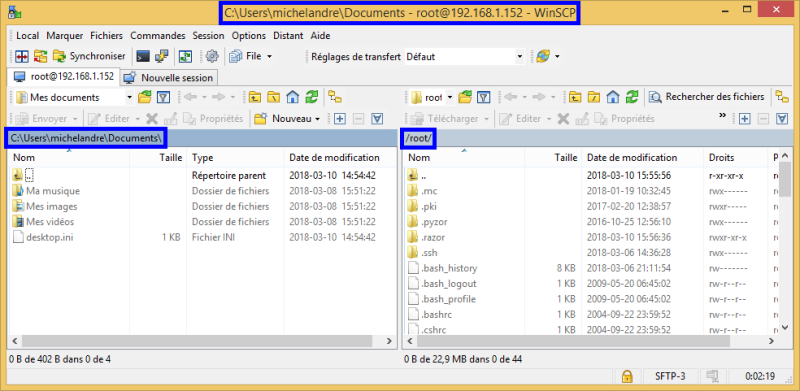Click remote select files plus icon
Screen dimensions: 800x391
(x=745, y=118)
